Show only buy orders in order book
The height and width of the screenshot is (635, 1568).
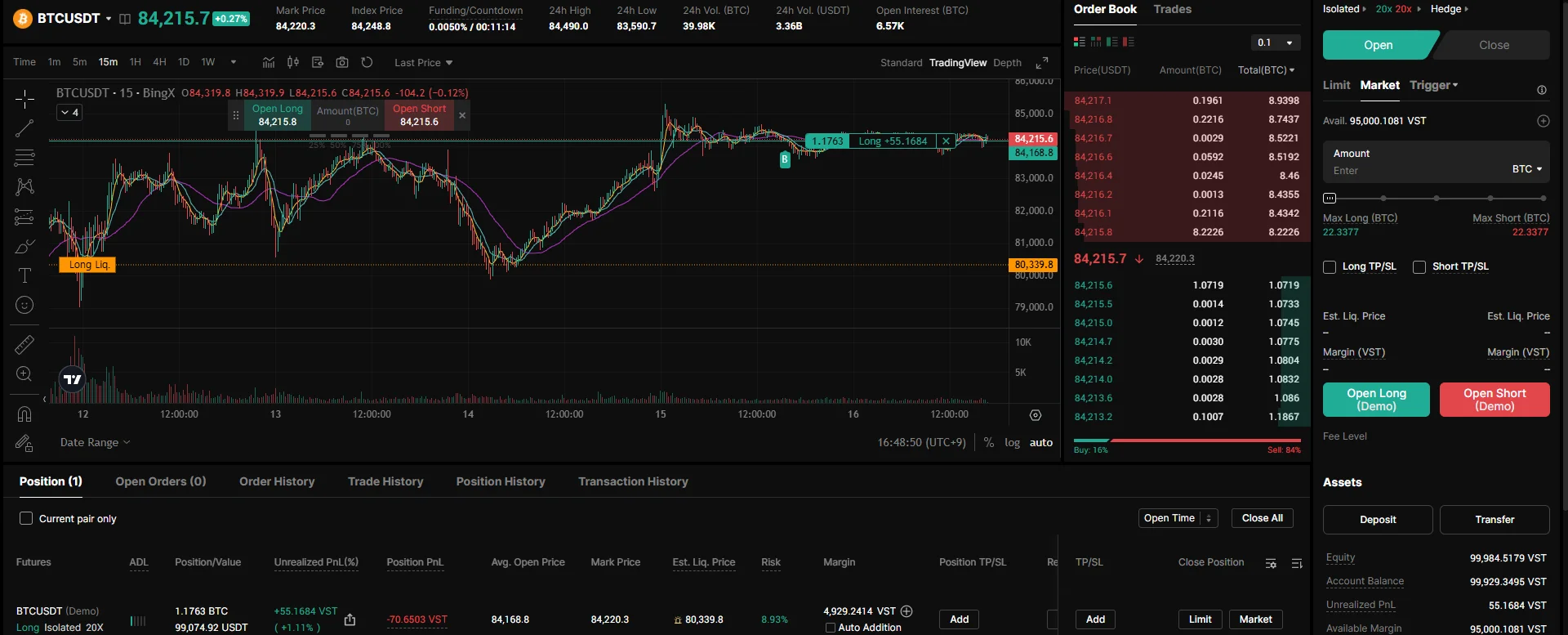1112,42
